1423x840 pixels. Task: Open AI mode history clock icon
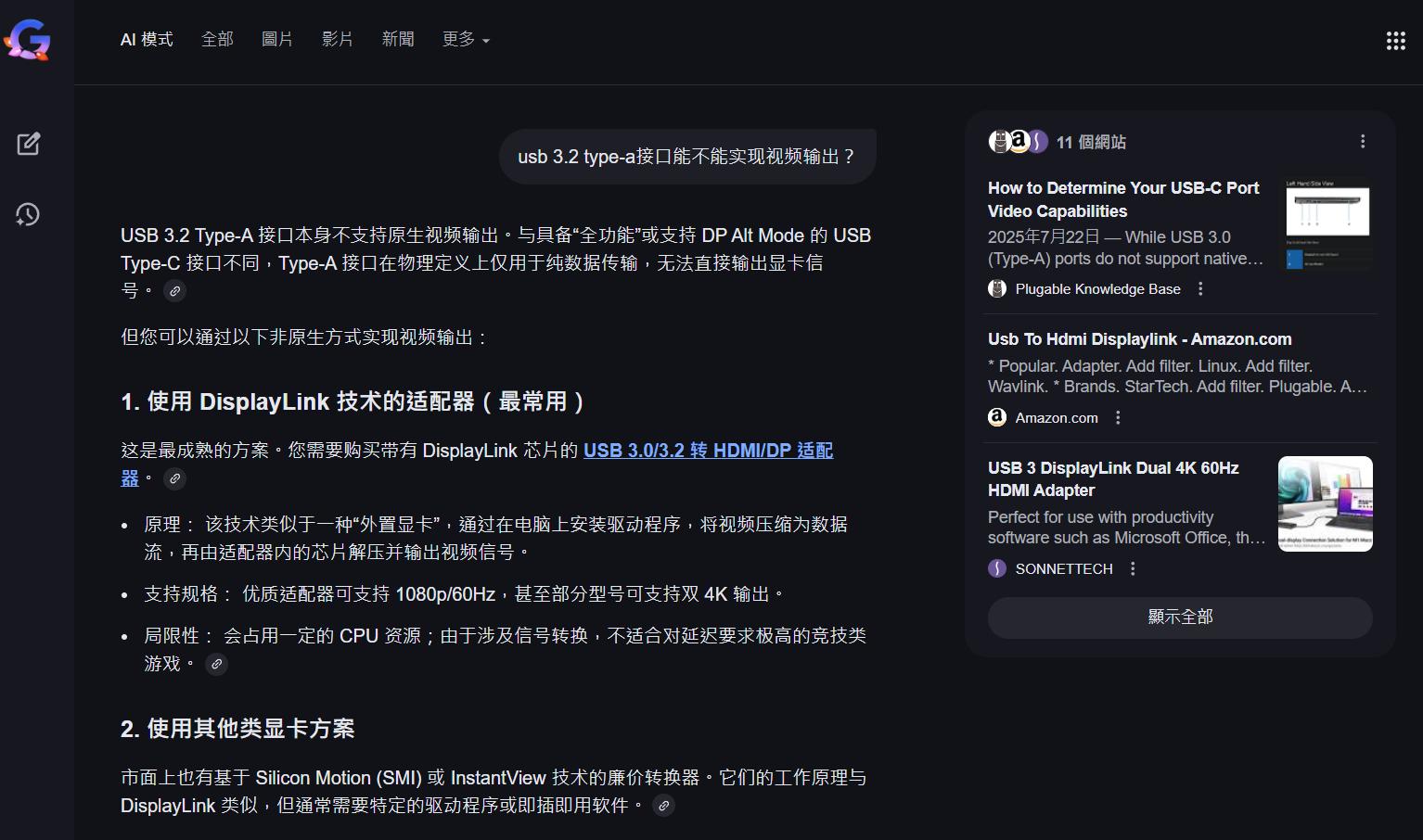[x=28, y=214]
